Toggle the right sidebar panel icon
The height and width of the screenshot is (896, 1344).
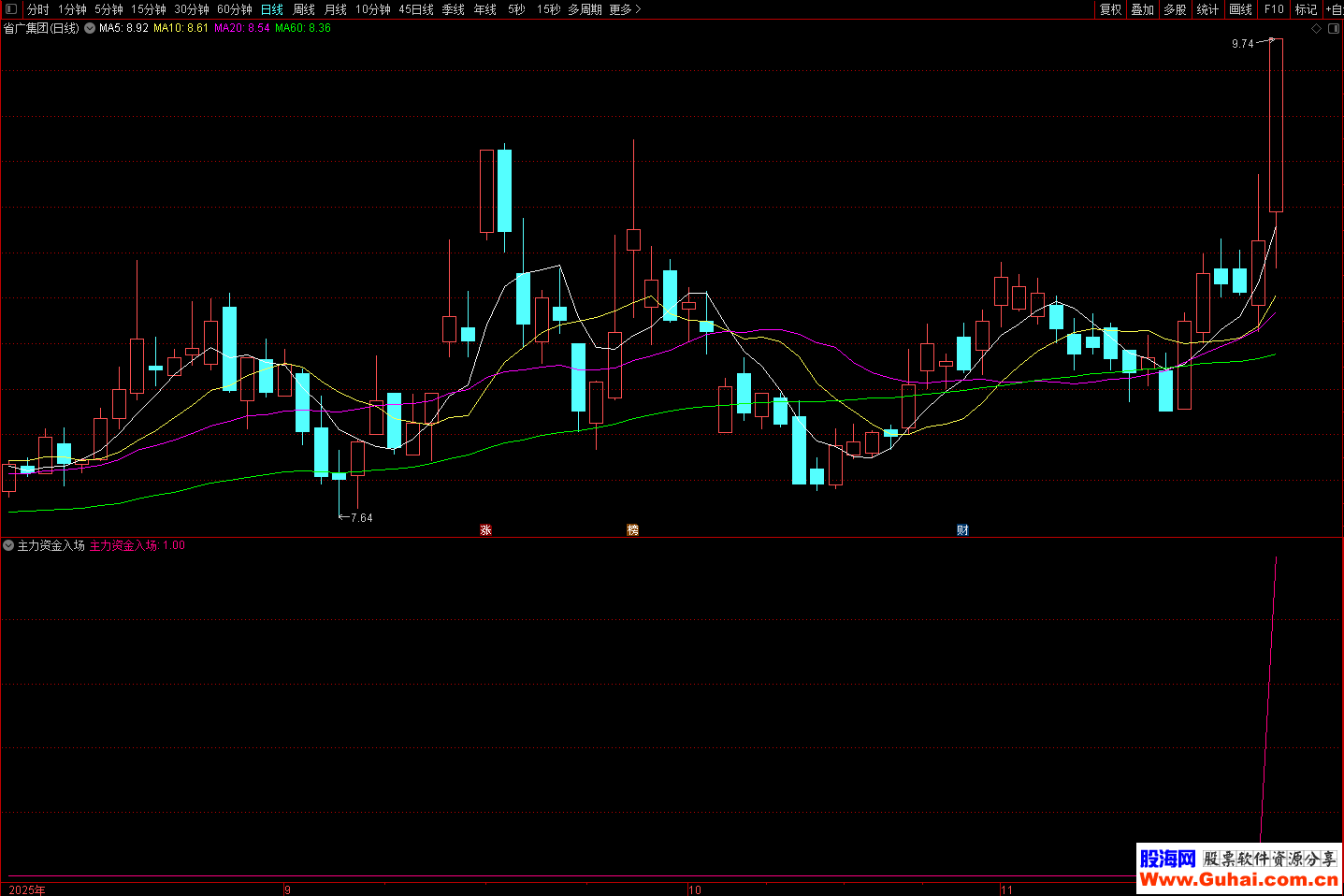click(1334, 29)
